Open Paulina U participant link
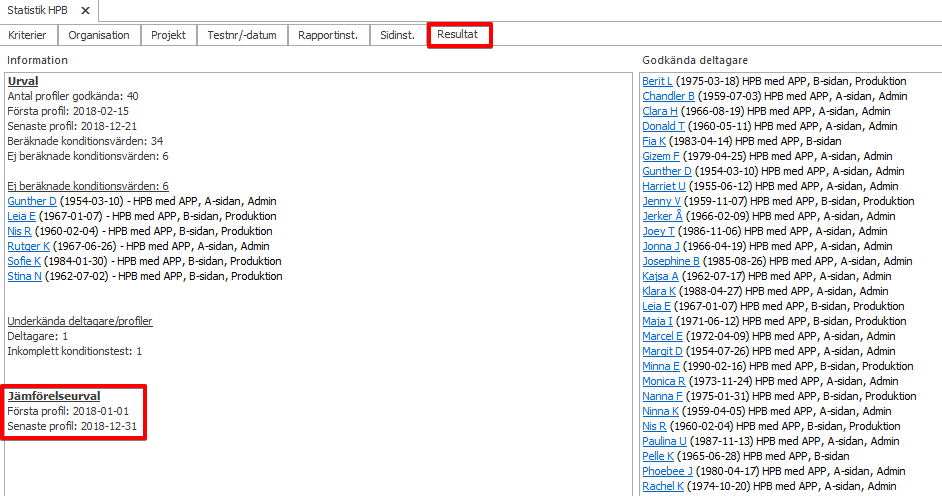Image resolution: width=942 pixels, height=496 pixels. pyautogui.click(x=664, y=441)
